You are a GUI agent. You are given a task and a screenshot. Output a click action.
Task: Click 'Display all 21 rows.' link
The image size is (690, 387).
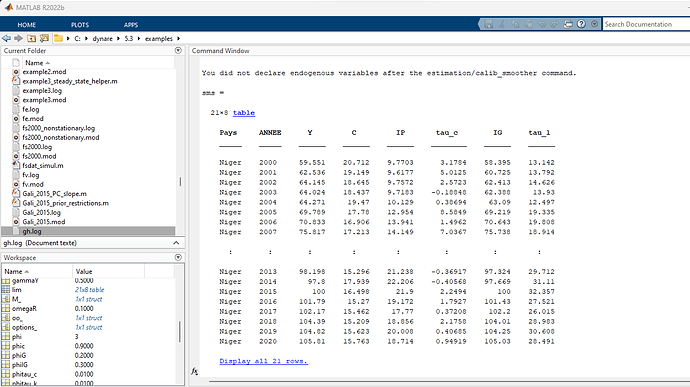264,361
